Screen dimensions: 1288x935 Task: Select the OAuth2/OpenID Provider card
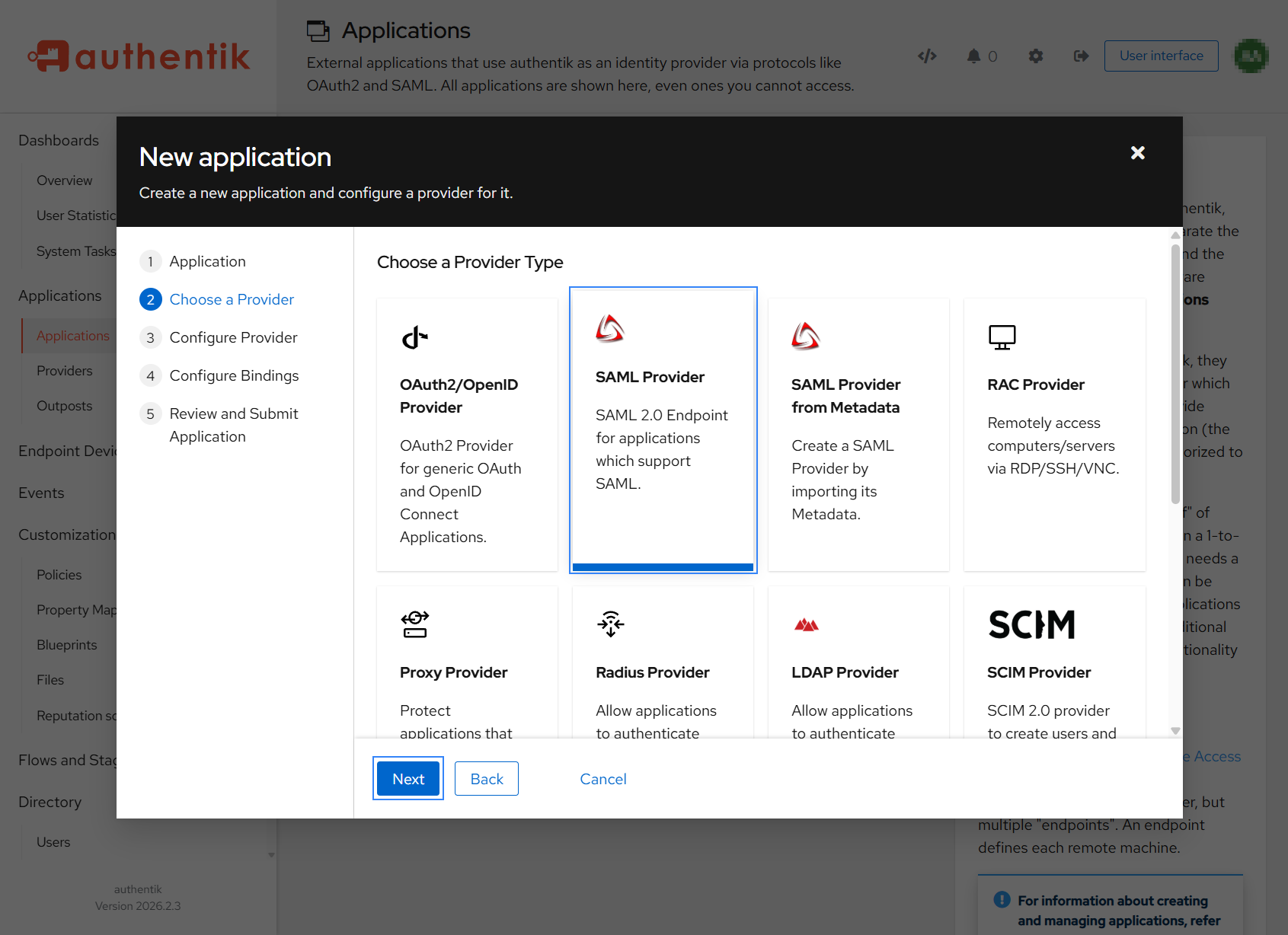[x=468, y=434]
